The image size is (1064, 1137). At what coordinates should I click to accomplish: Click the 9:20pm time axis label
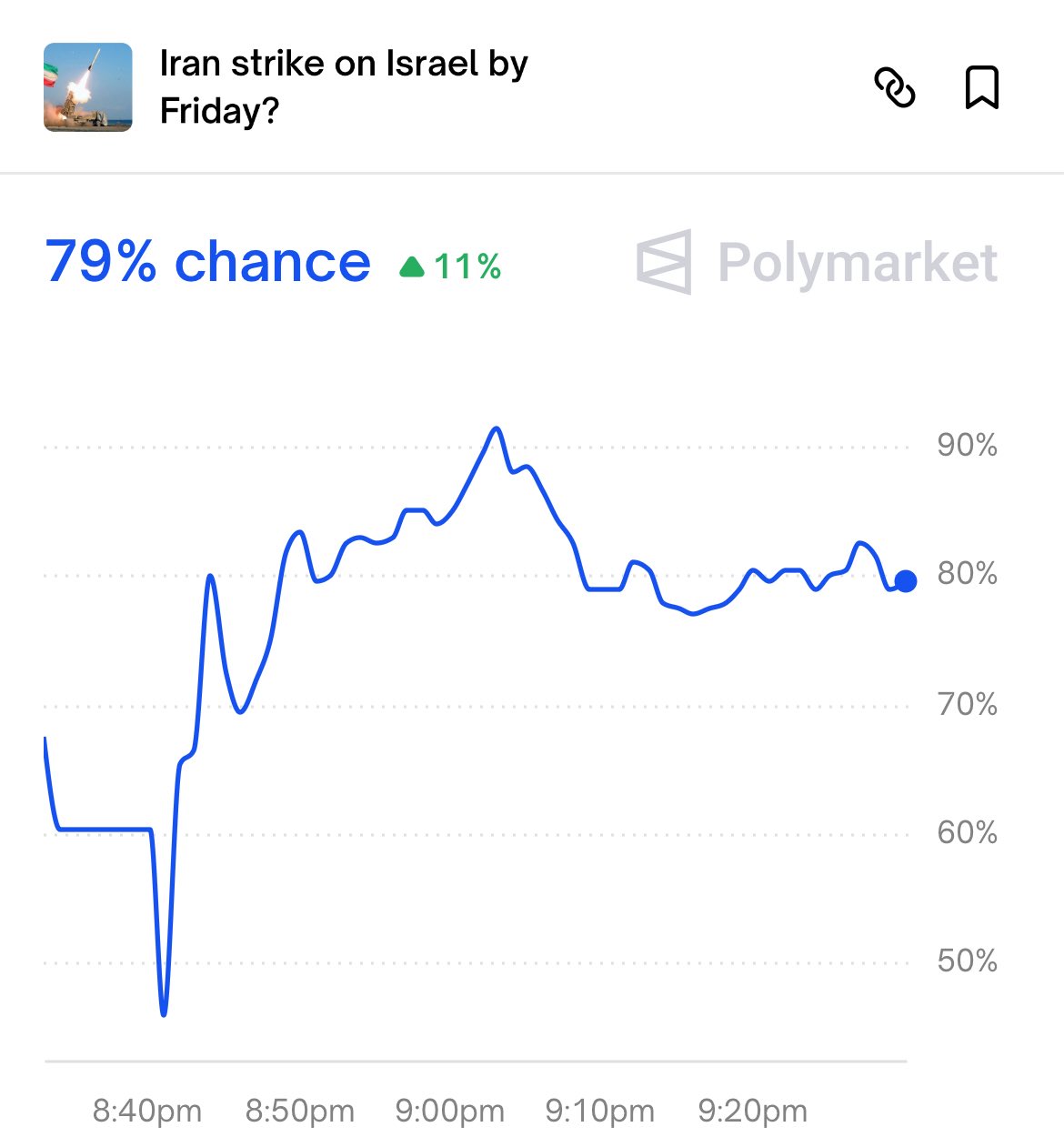753,1111
